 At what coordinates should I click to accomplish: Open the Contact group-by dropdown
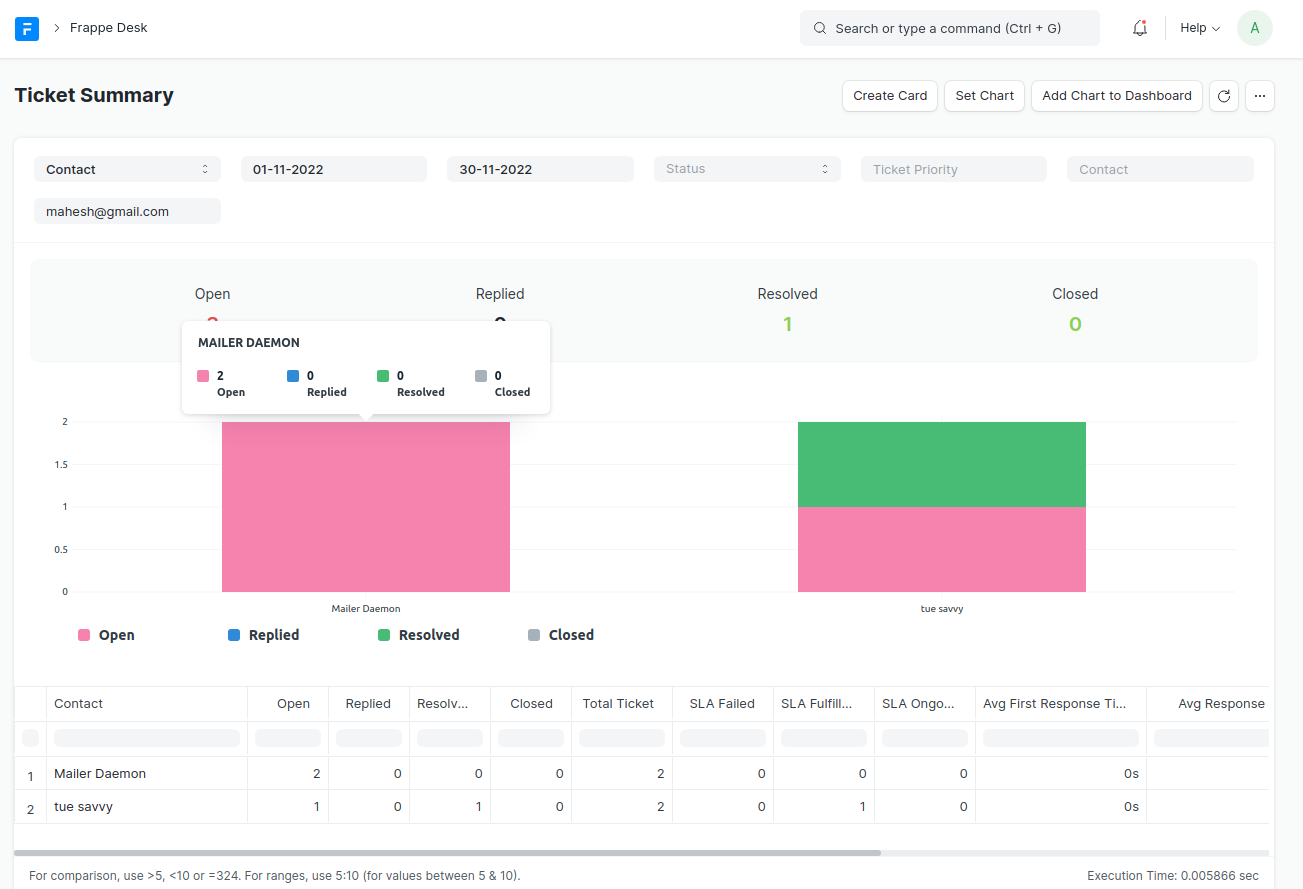pyautogui.click(x=127, y=168)
